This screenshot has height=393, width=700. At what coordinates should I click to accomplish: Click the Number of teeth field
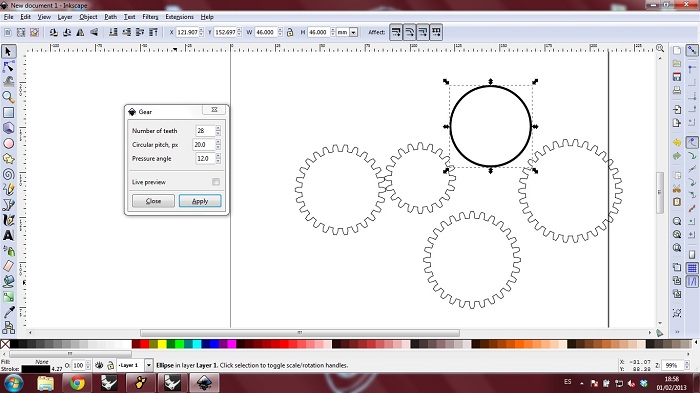coord(205,130)
